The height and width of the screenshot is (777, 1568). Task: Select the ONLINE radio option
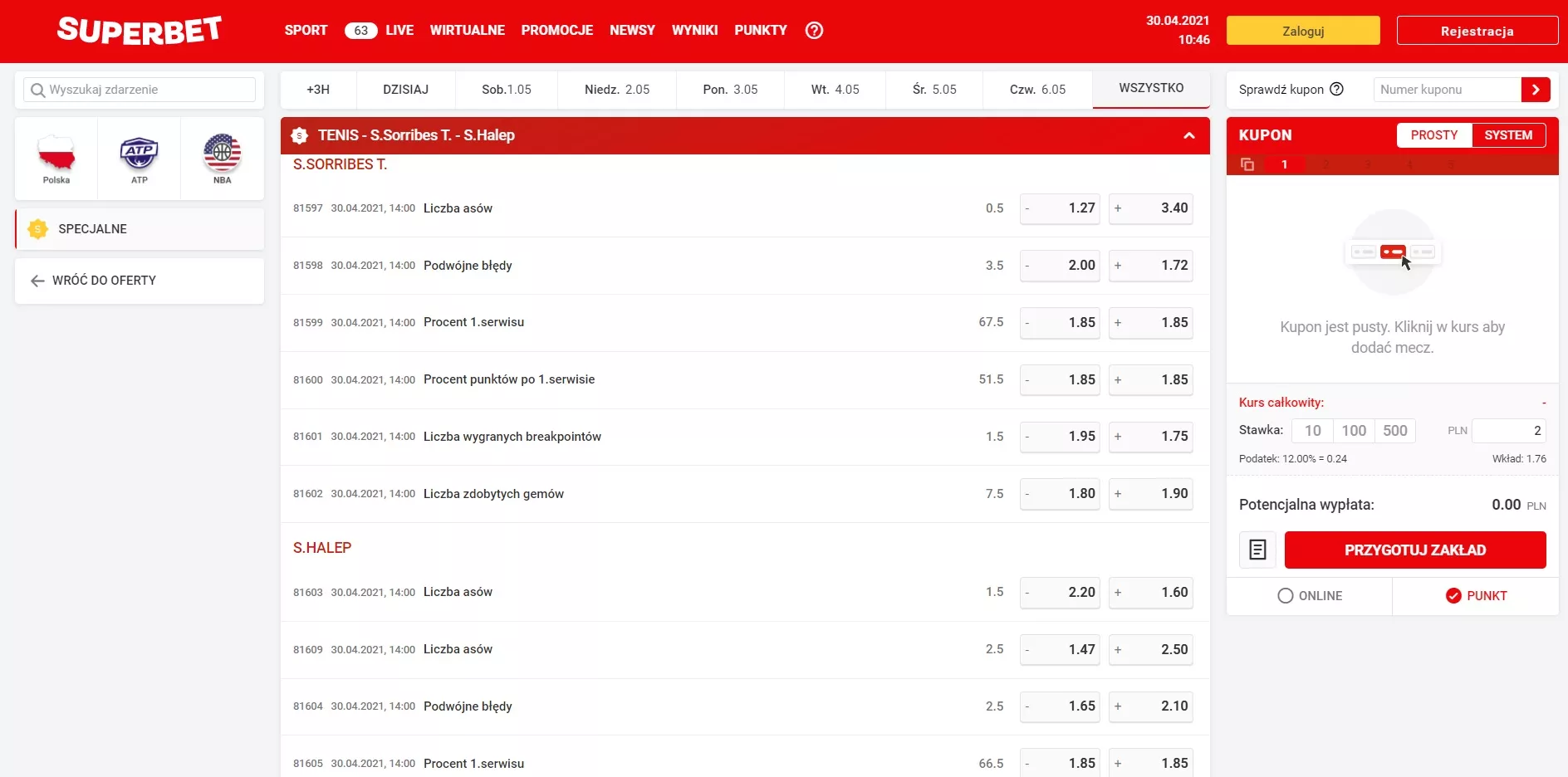[1310, 596]
